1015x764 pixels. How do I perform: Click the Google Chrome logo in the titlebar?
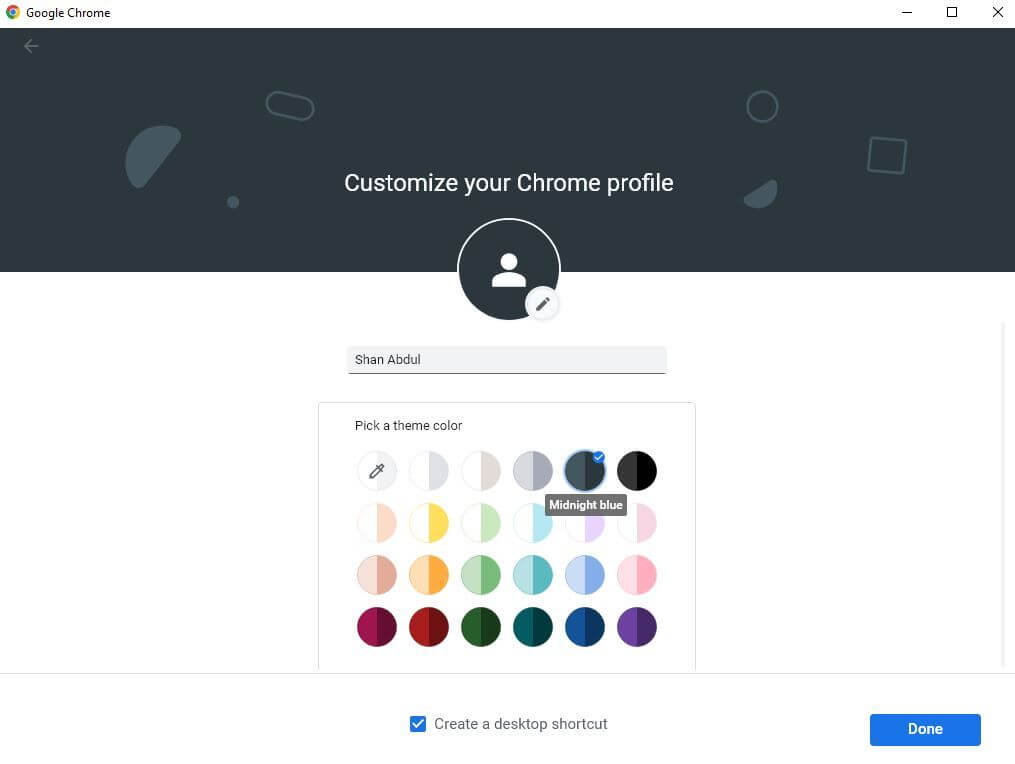click(14, 12)
